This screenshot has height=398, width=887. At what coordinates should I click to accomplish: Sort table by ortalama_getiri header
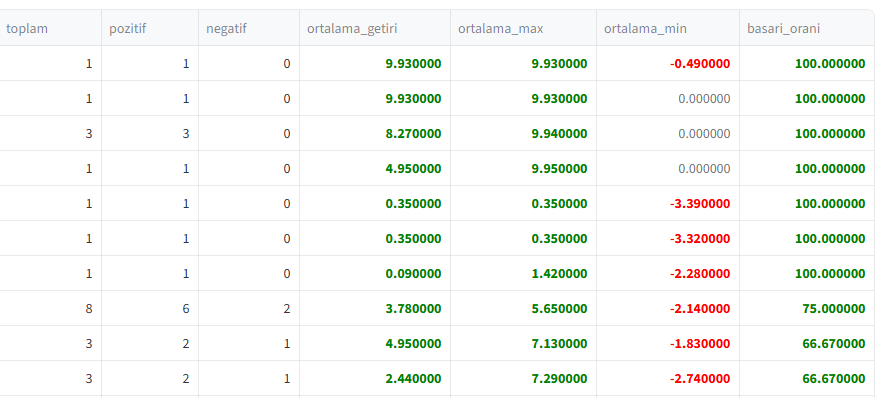pos(375,28)
